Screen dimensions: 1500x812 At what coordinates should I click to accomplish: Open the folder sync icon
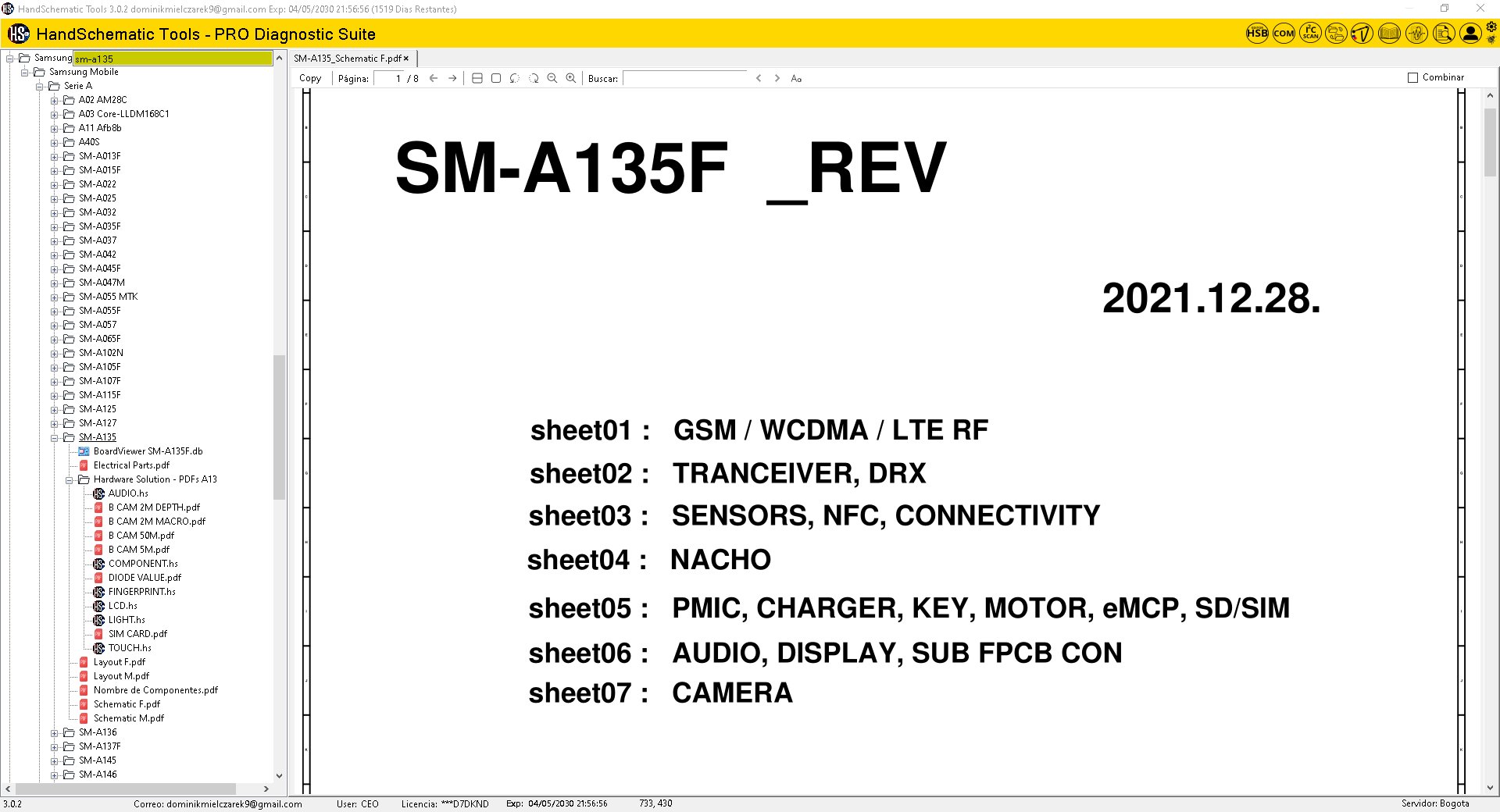(x=1337, y=34)
